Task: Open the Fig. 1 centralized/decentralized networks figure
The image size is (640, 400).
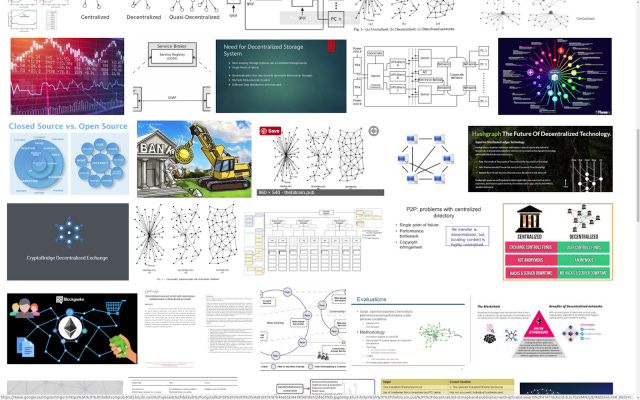Action: pos(404,16)
